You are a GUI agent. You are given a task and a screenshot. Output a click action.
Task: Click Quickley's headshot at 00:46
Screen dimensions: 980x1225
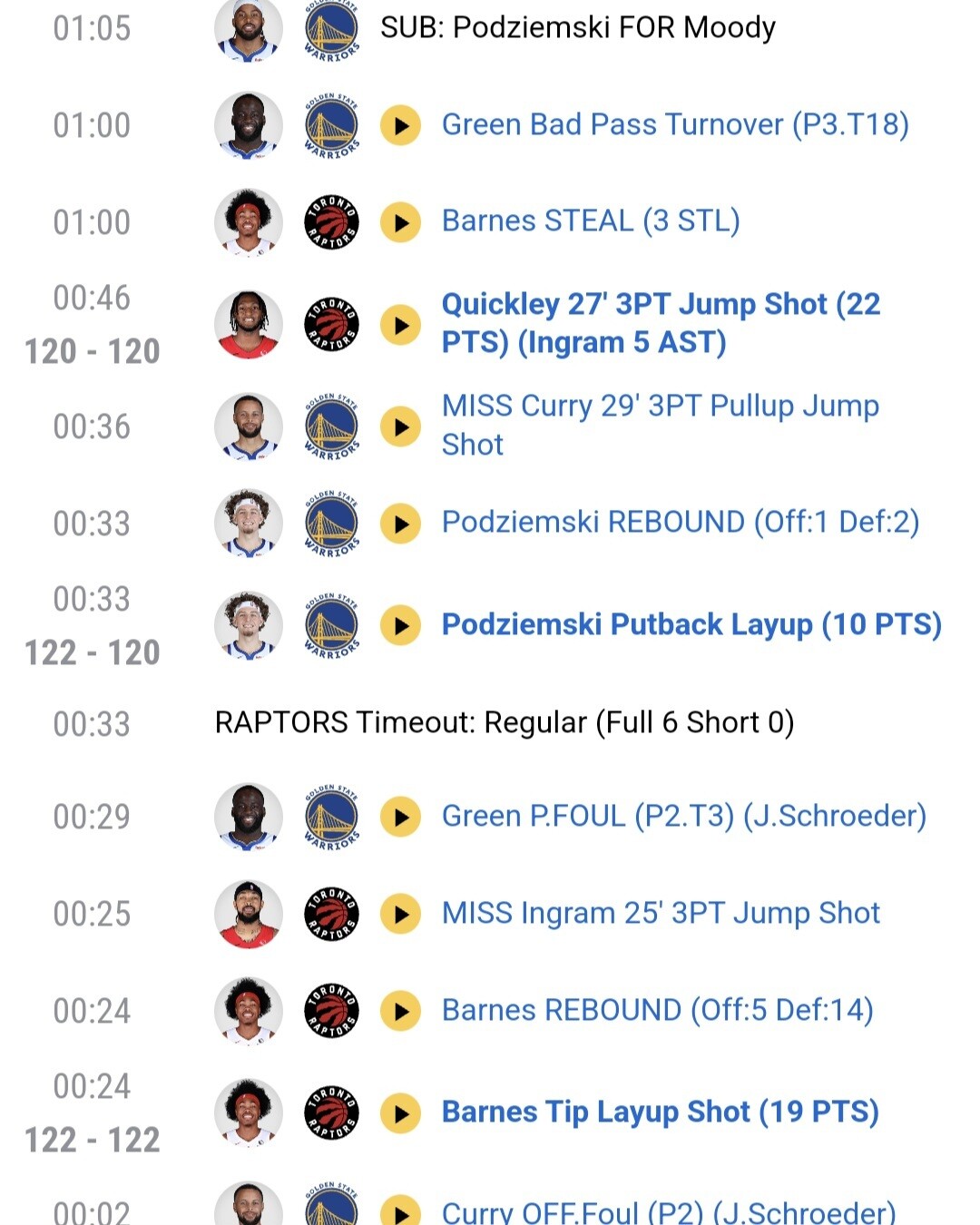[x=249, y=324]
